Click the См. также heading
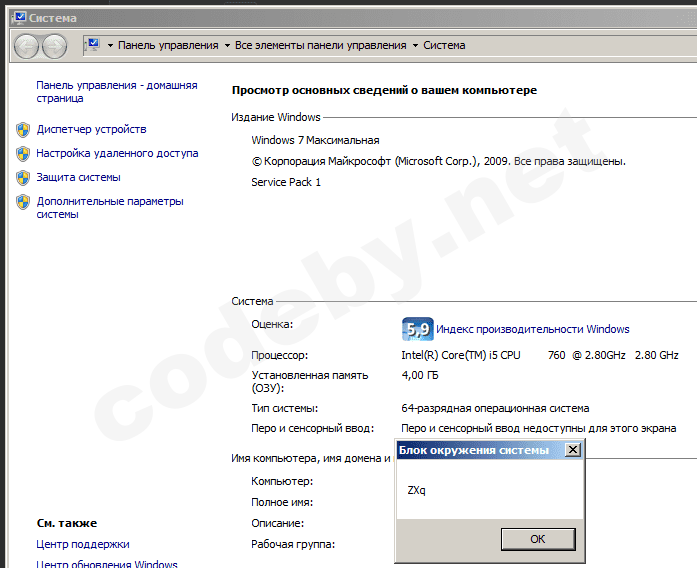This screenshot has width=697, height=568. [x=67, y=523]
